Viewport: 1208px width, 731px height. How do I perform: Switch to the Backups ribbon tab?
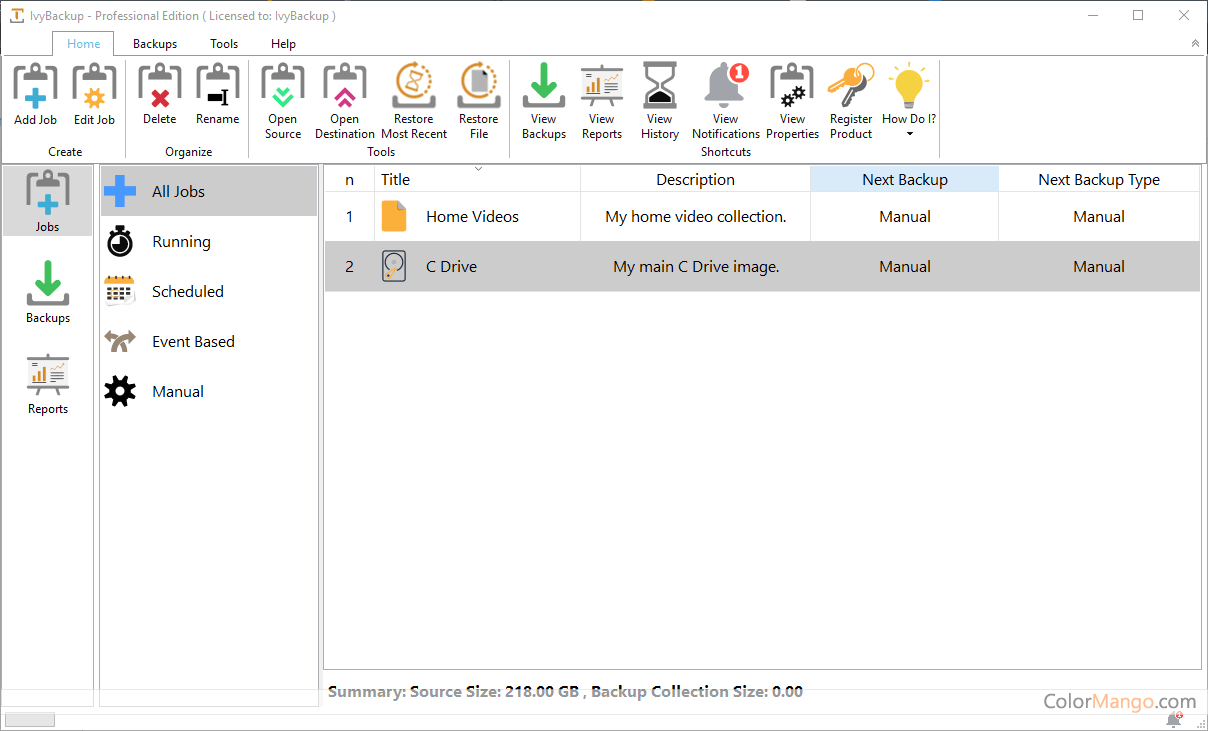coord(155,44)
